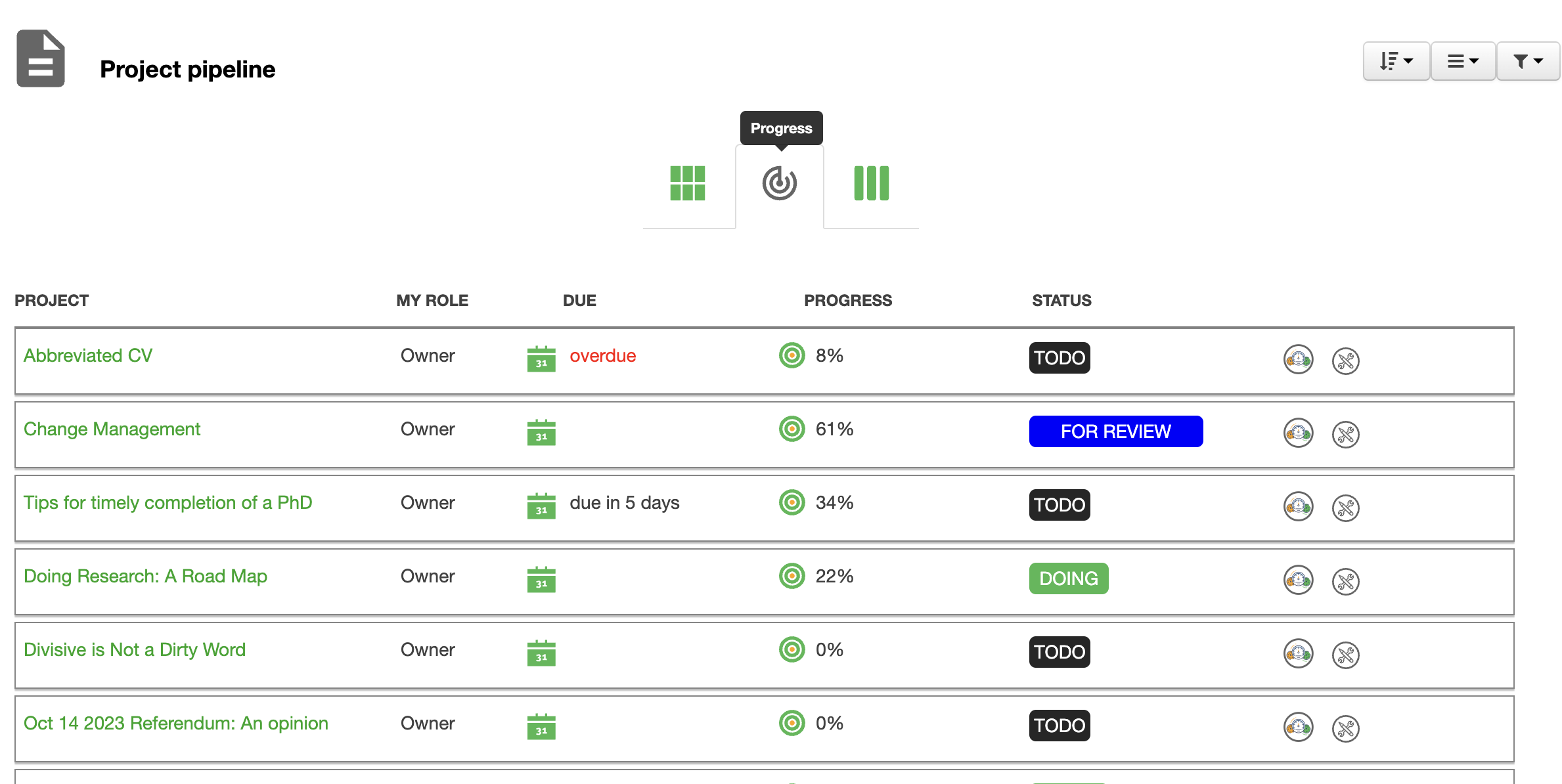Viewport: 1562px width, 784px height.
Task: Open team dashboard icon for Abbreviated CV
Action: click(x=1299, y=359)
